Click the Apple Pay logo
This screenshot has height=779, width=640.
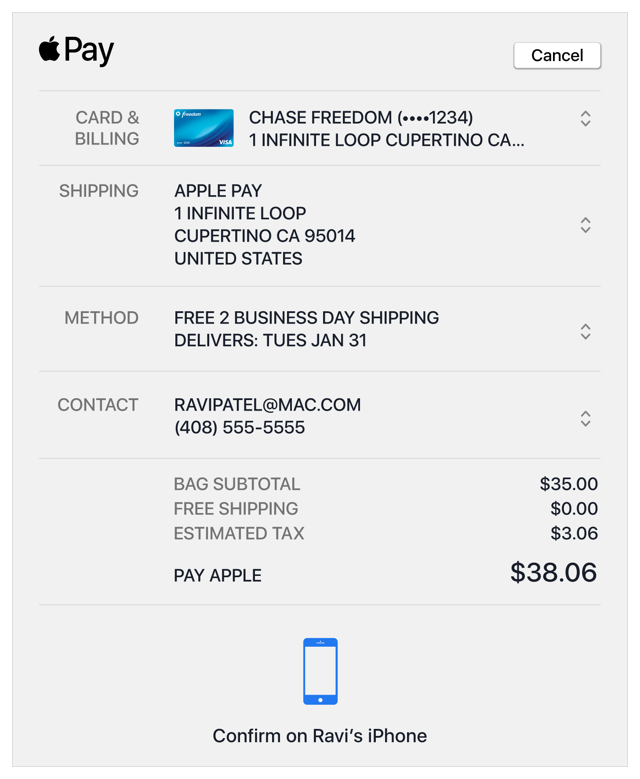pyautogui.click(x=76, y=51)
